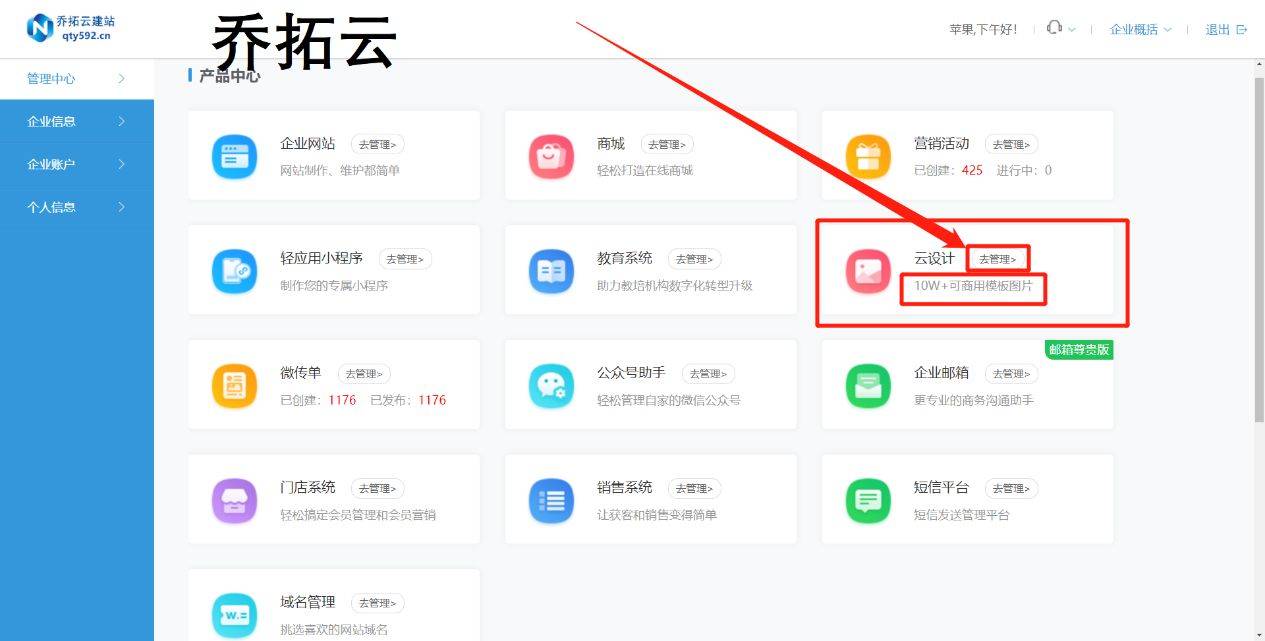Viewport: 1265px width, 641px height.
Task: Click the 公众号助手 title text
Action: coord(632,373)
